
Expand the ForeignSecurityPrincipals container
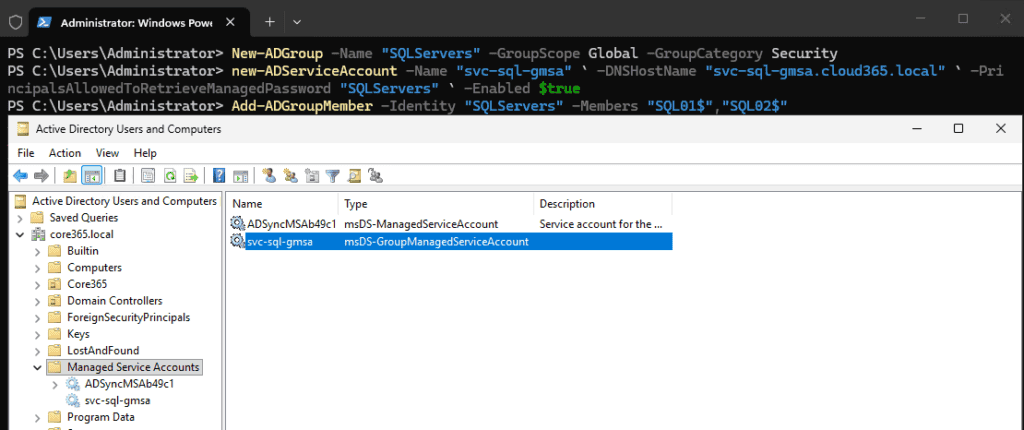37,317
